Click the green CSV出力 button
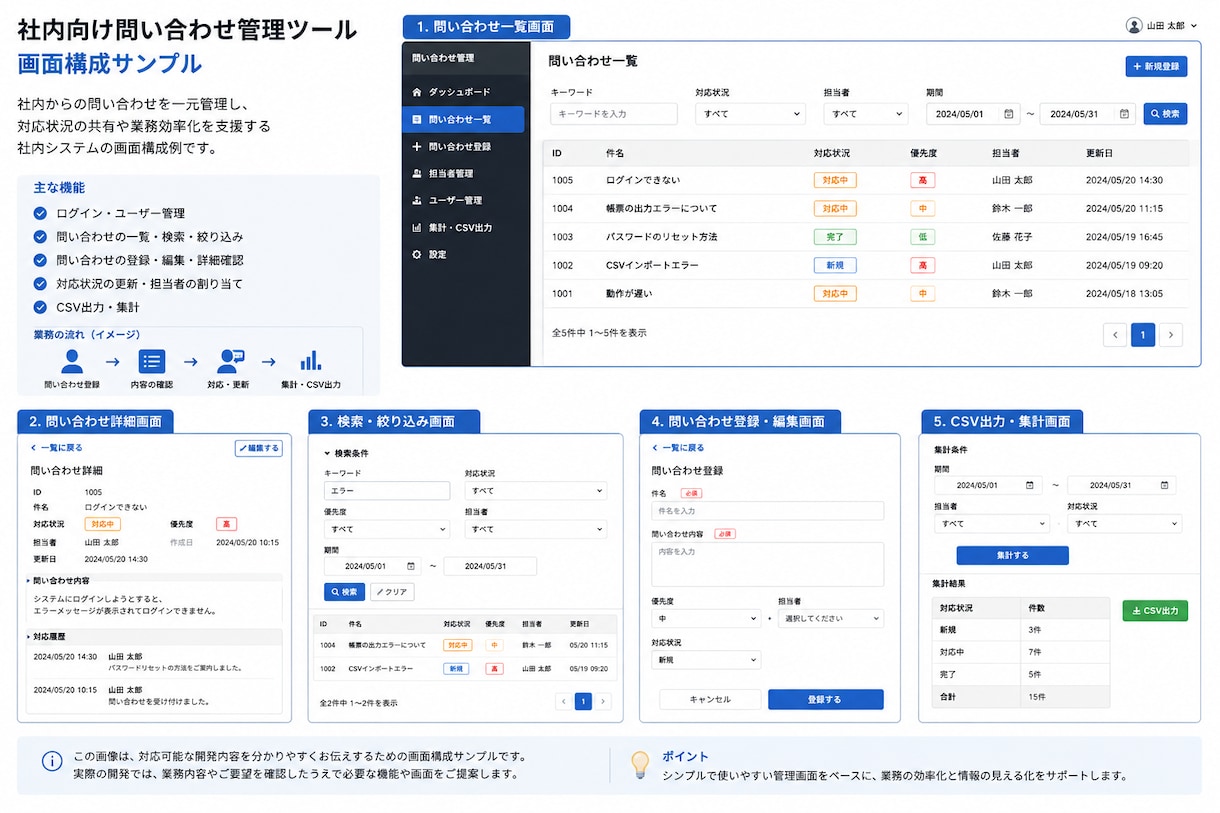This screenshot has height=813, width=1220. click(1155, 610)
